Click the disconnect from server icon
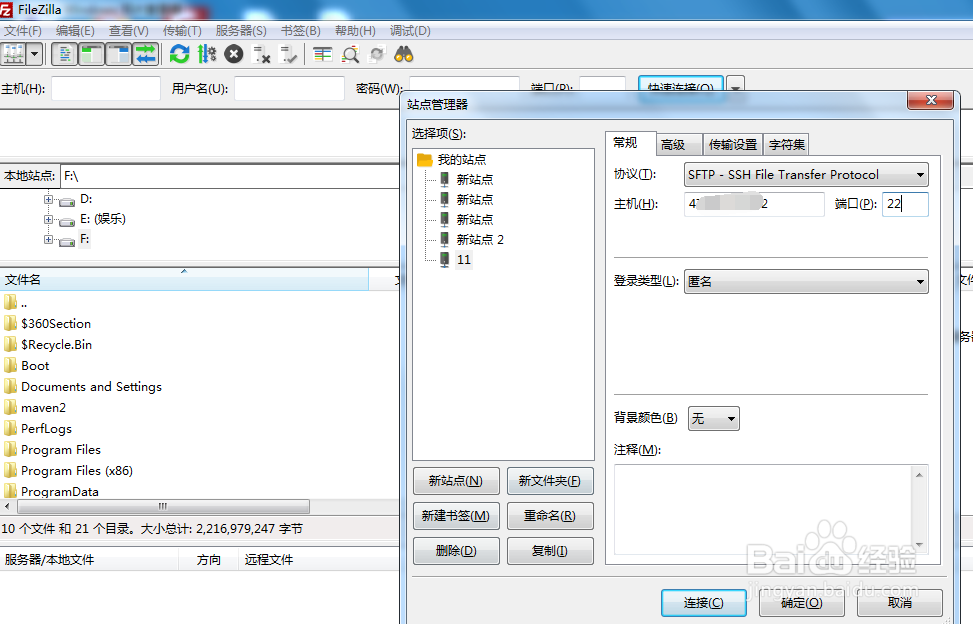 pos(261,55)
